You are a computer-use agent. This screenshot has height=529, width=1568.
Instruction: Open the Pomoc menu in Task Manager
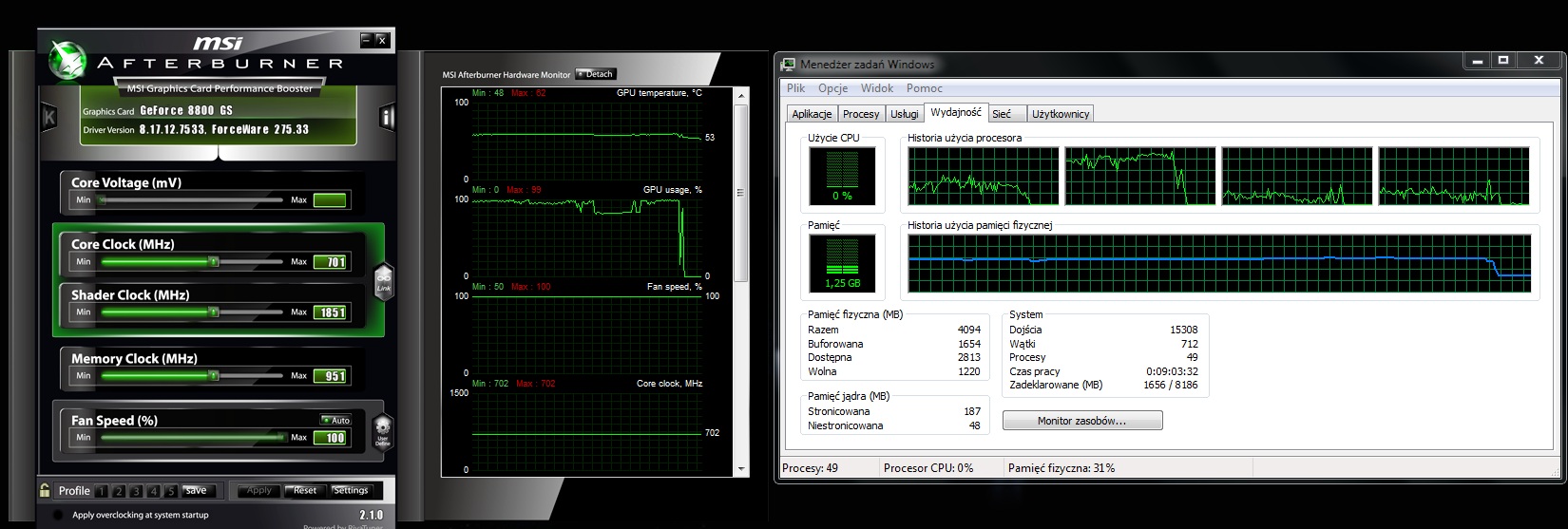click(x=925, y=88)
